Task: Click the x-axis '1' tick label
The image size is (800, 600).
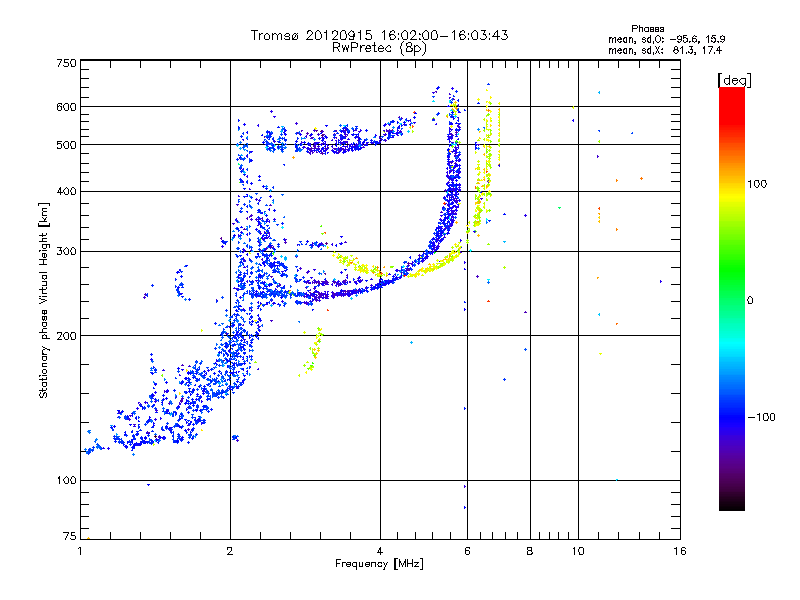Action: pos(80,551)
